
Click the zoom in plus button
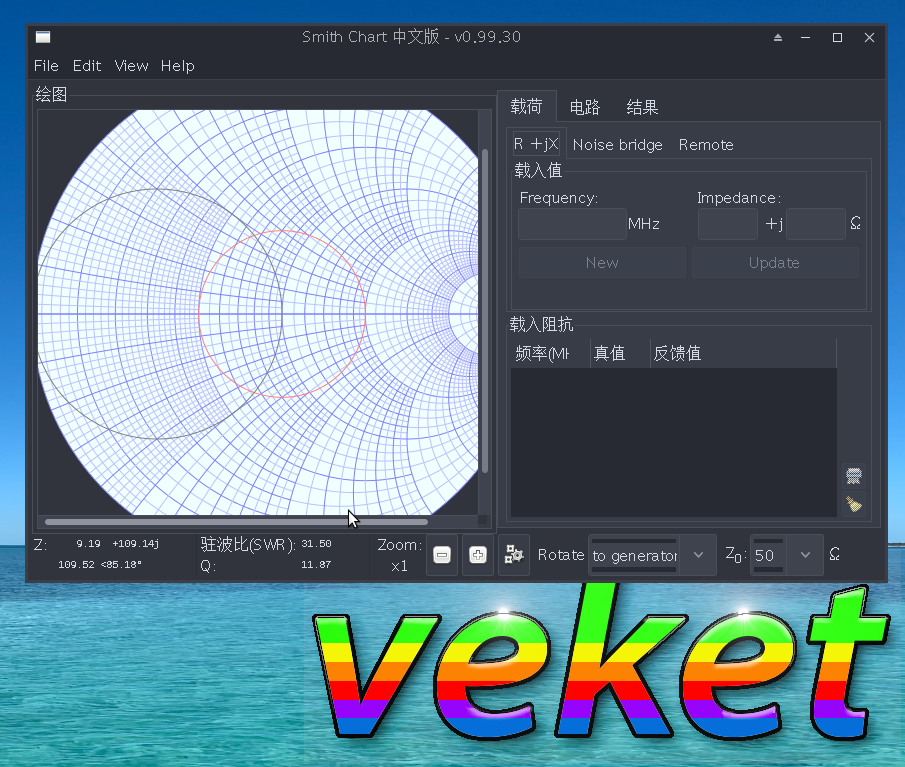478,555
